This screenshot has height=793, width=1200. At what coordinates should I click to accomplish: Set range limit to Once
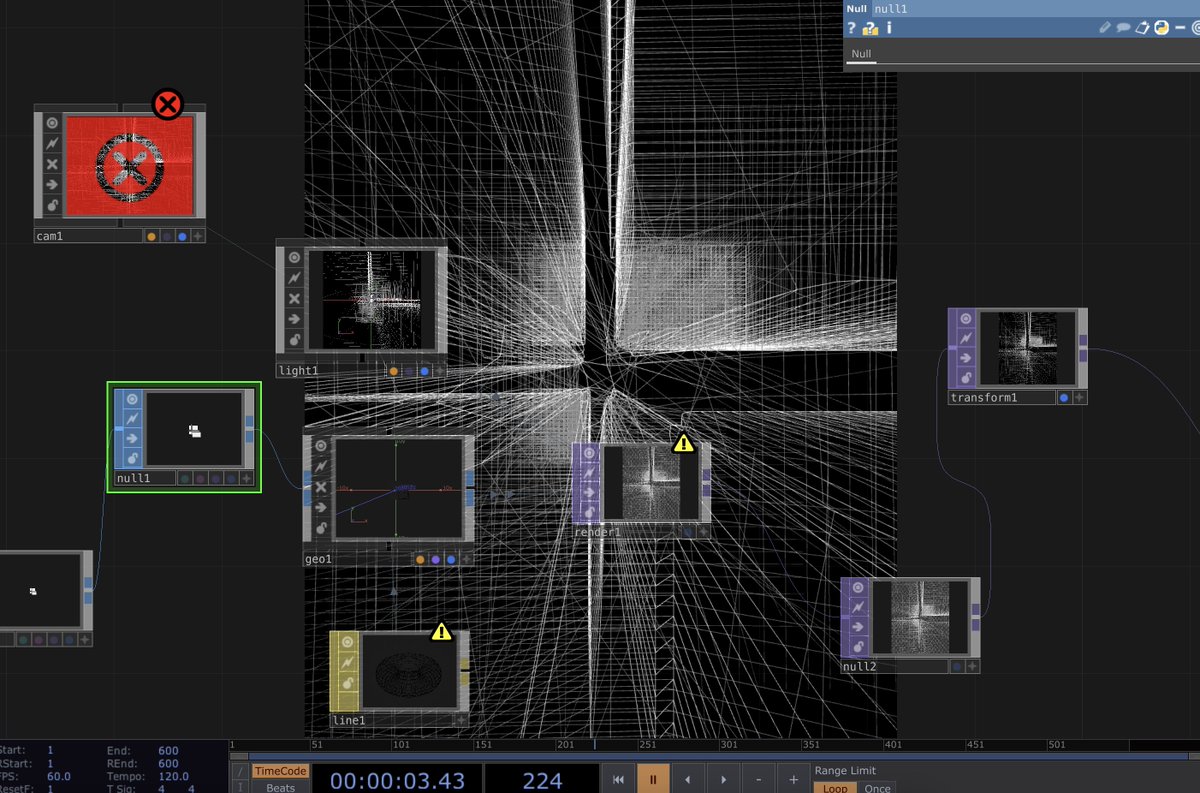877,788
